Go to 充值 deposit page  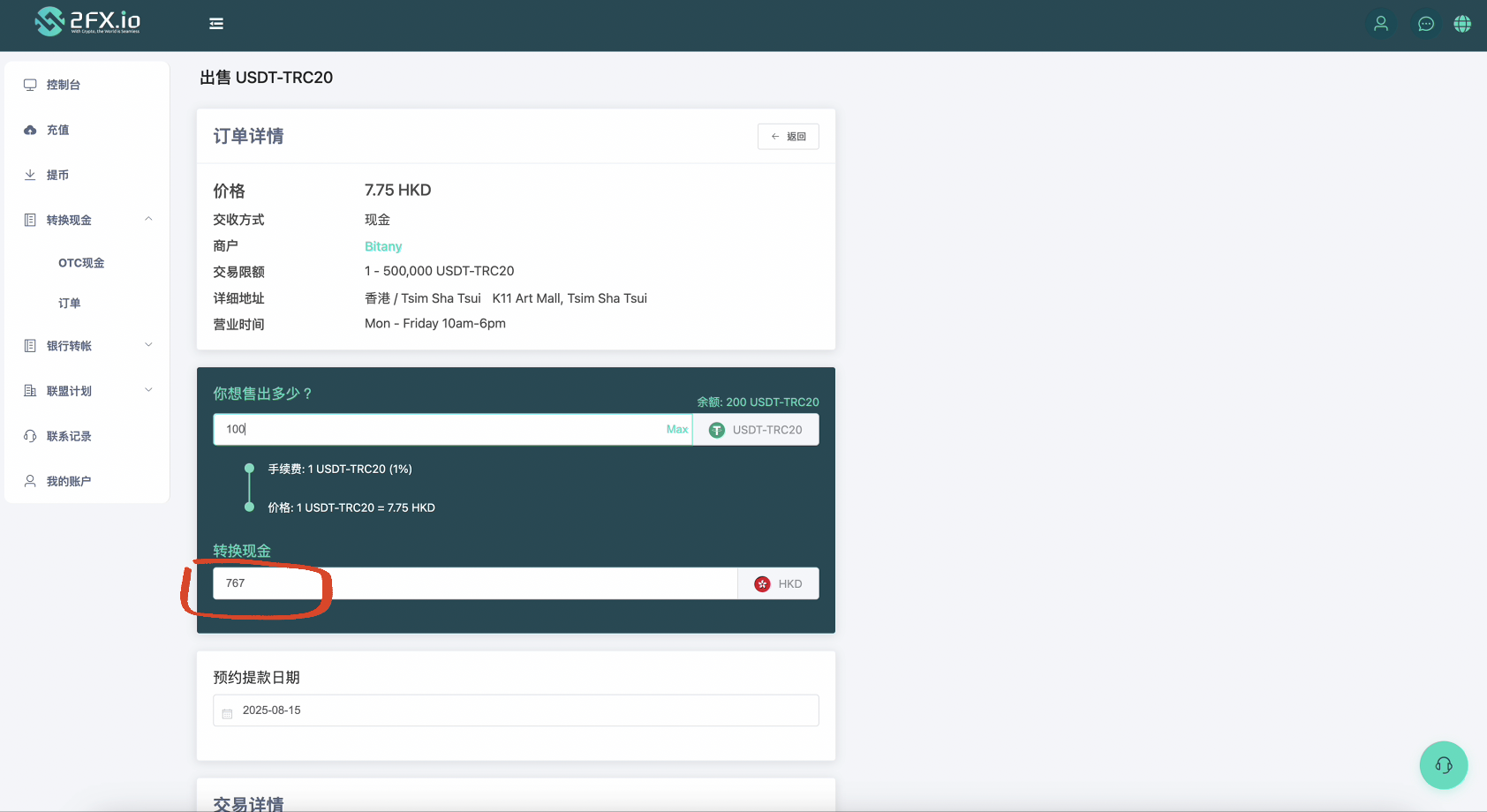pyautogui.click(x=58, y=130)
